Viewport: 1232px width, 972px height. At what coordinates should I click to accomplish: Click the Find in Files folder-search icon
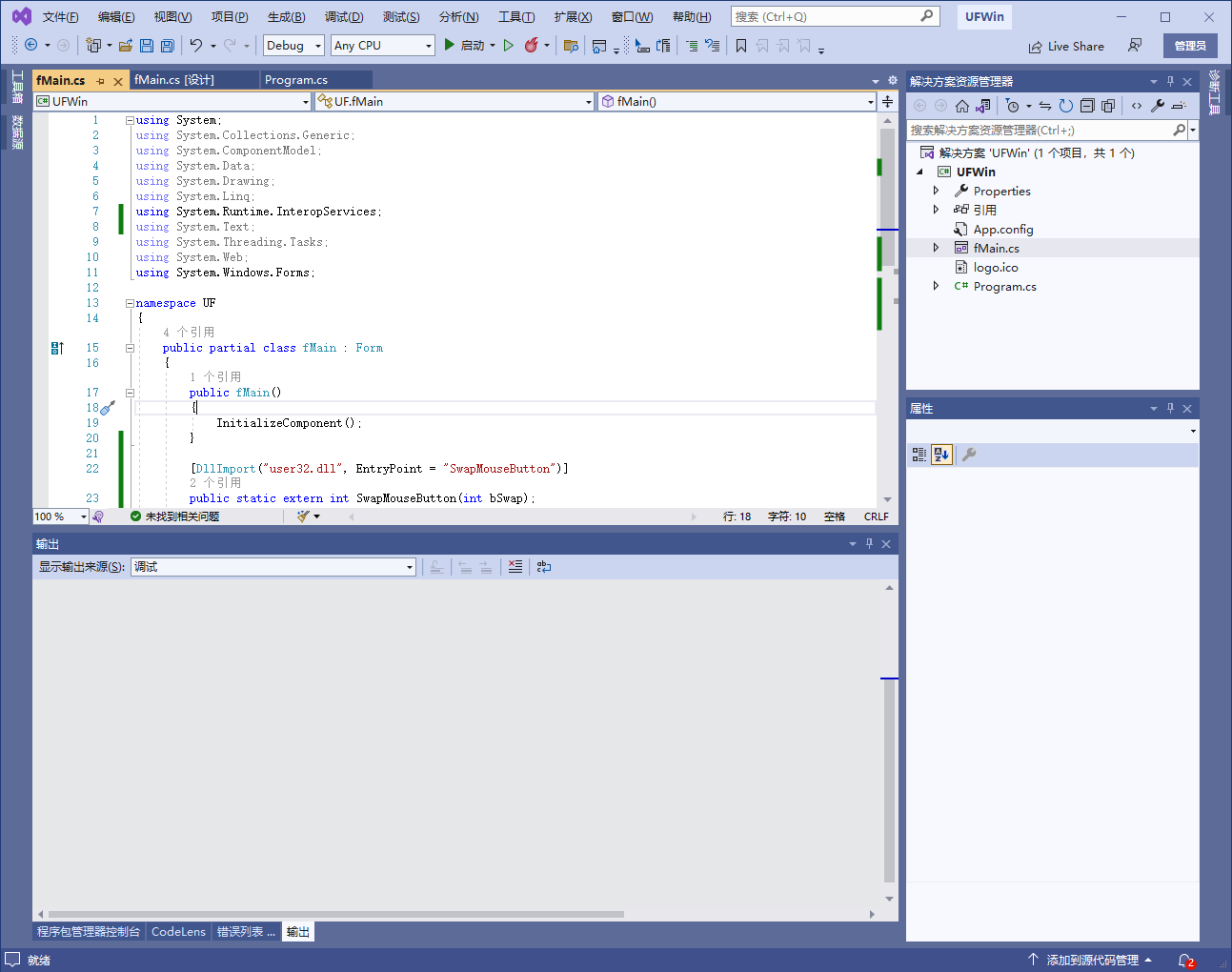(x=571, y=45)
